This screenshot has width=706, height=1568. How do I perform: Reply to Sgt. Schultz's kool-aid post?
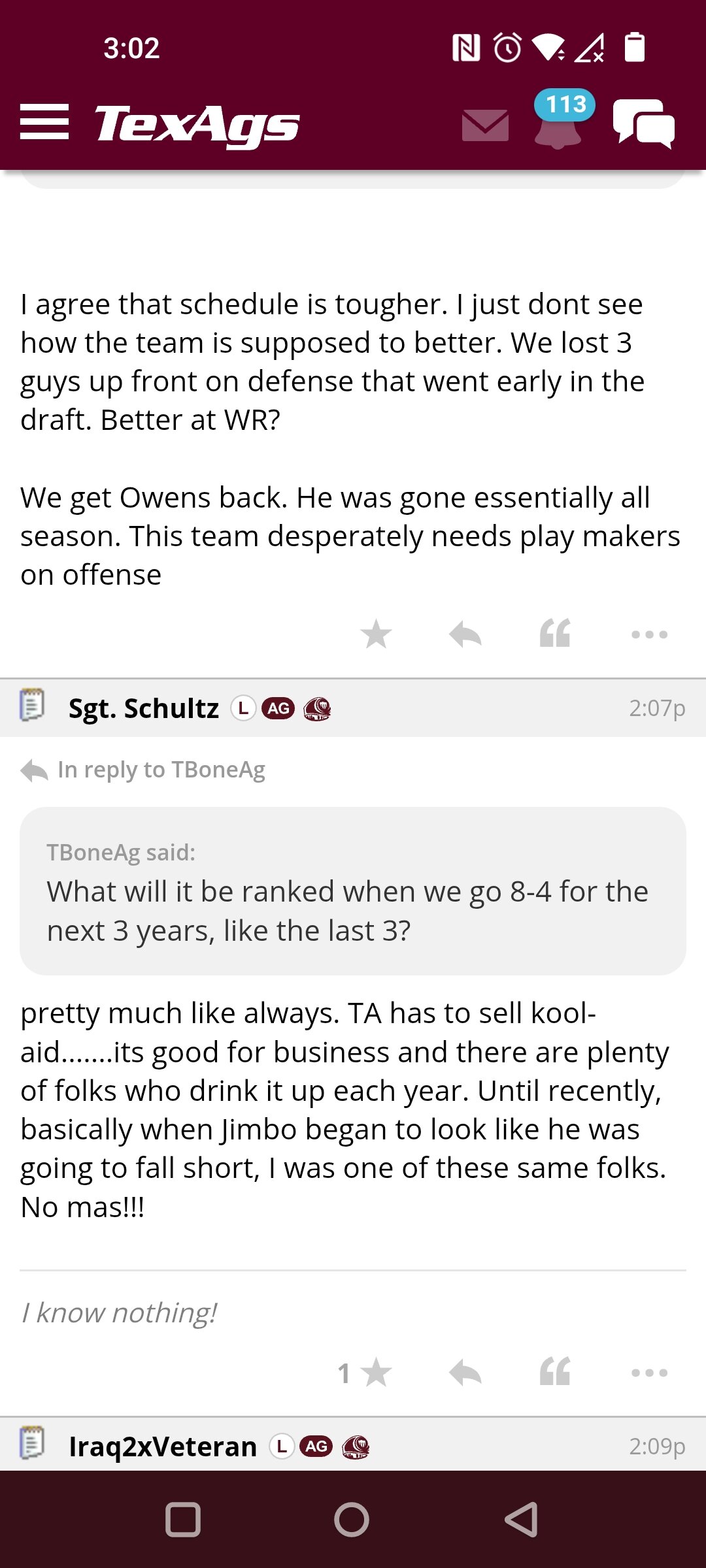click(x=465, y=1373)
